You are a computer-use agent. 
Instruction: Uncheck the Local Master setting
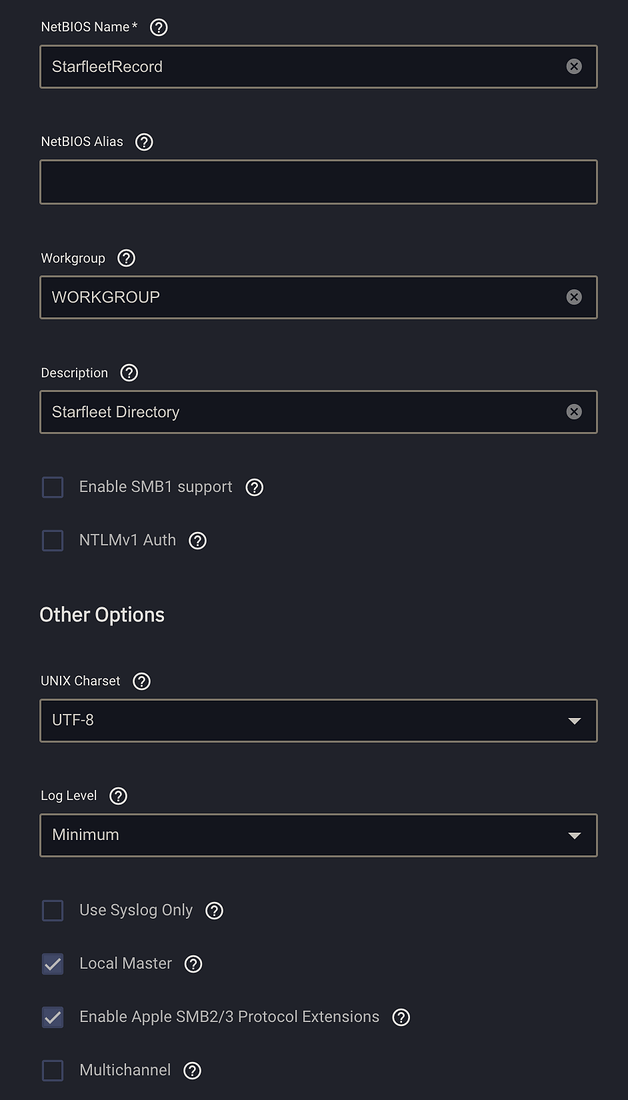pos(52,963)
